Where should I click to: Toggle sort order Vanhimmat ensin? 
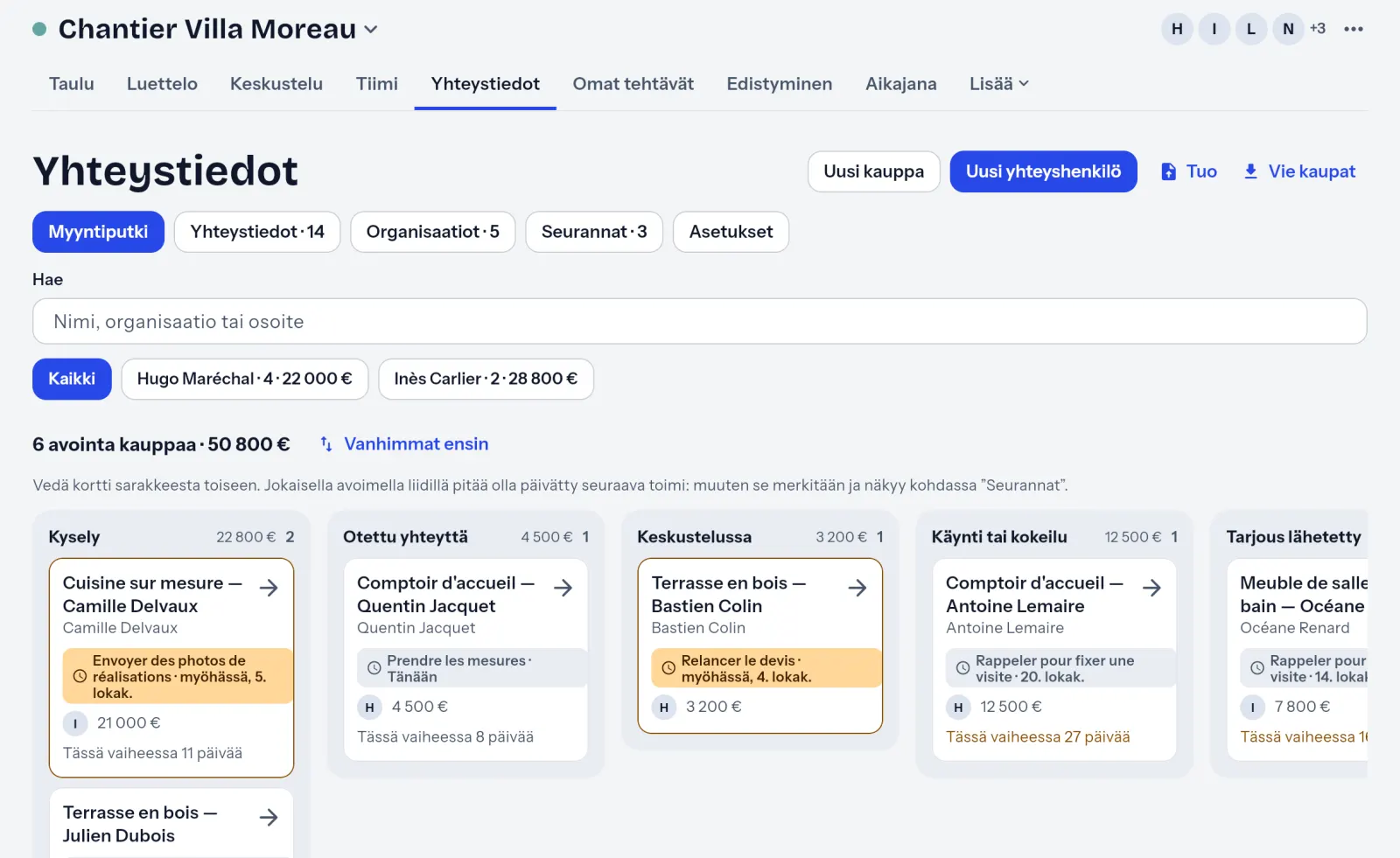point(403,443)
